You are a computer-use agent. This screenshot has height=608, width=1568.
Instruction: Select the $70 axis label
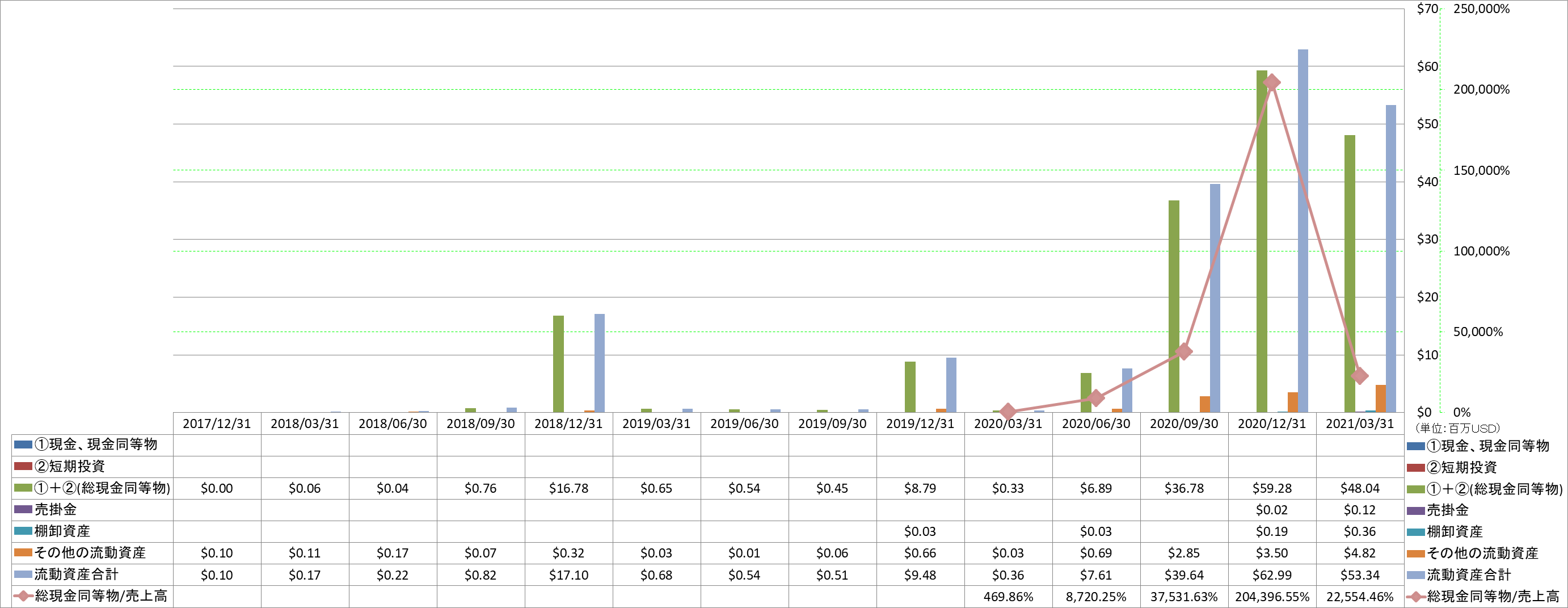[1427, 9]
